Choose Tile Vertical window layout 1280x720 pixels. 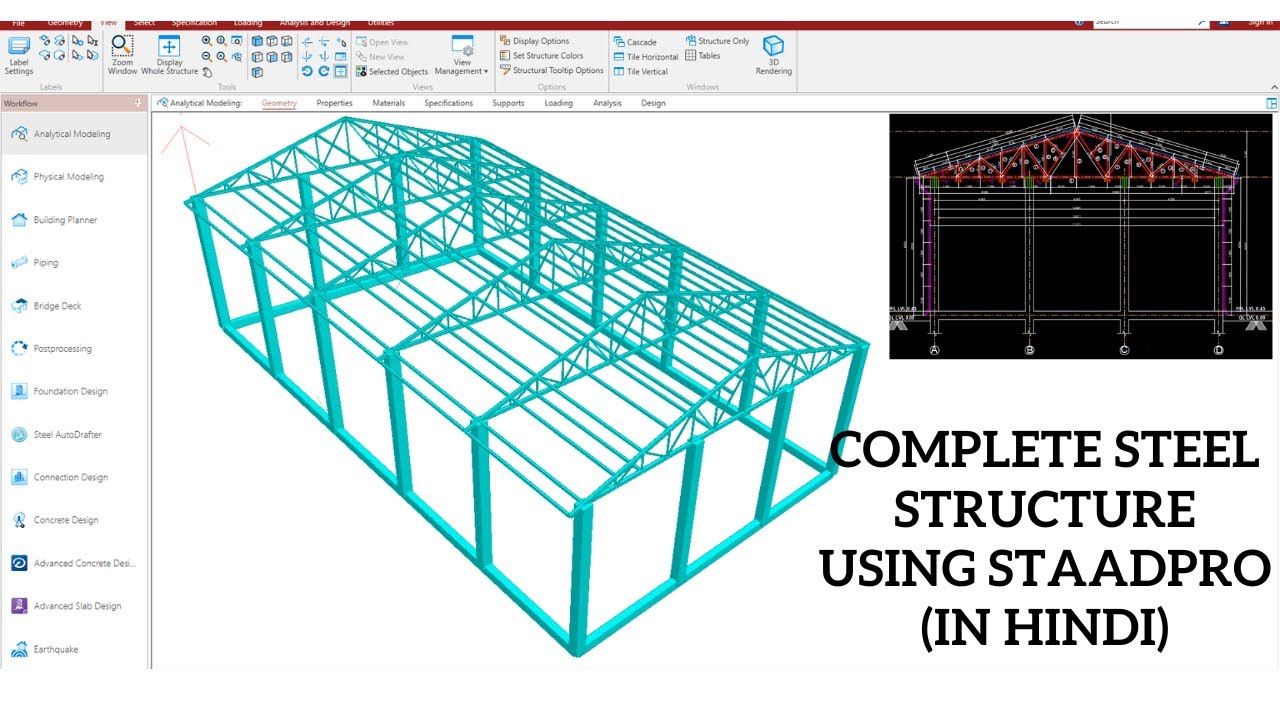coord(641,72)
